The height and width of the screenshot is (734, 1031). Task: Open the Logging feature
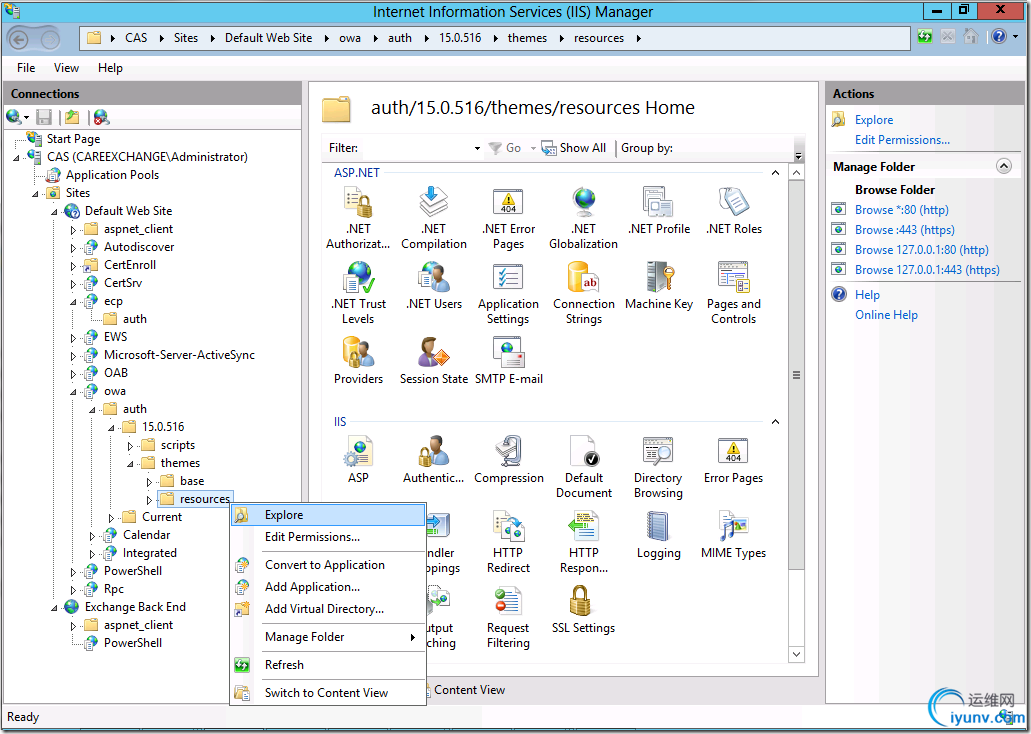pyautogui.click(x=658, y=534)
